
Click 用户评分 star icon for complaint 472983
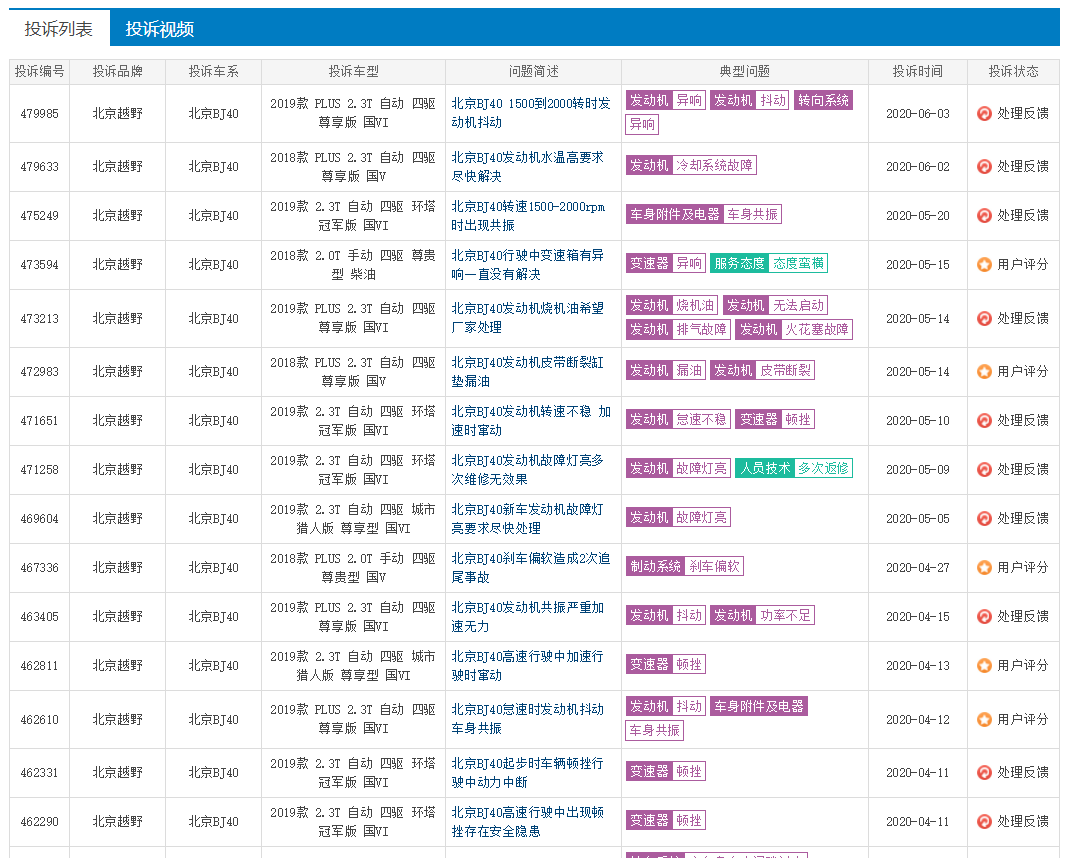tap(984, 372)
